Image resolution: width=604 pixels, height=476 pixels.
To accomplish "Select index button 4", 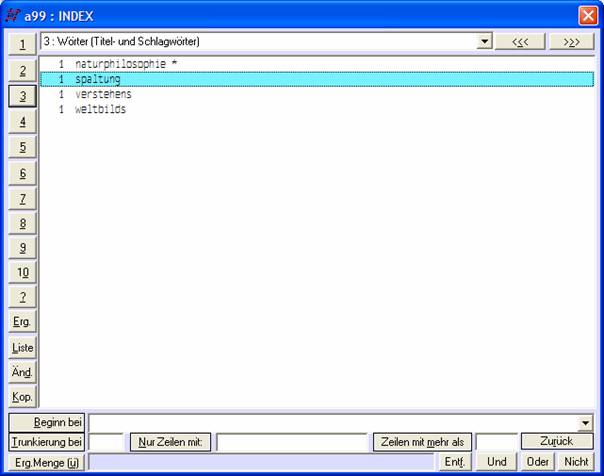I will coord(23,122).
